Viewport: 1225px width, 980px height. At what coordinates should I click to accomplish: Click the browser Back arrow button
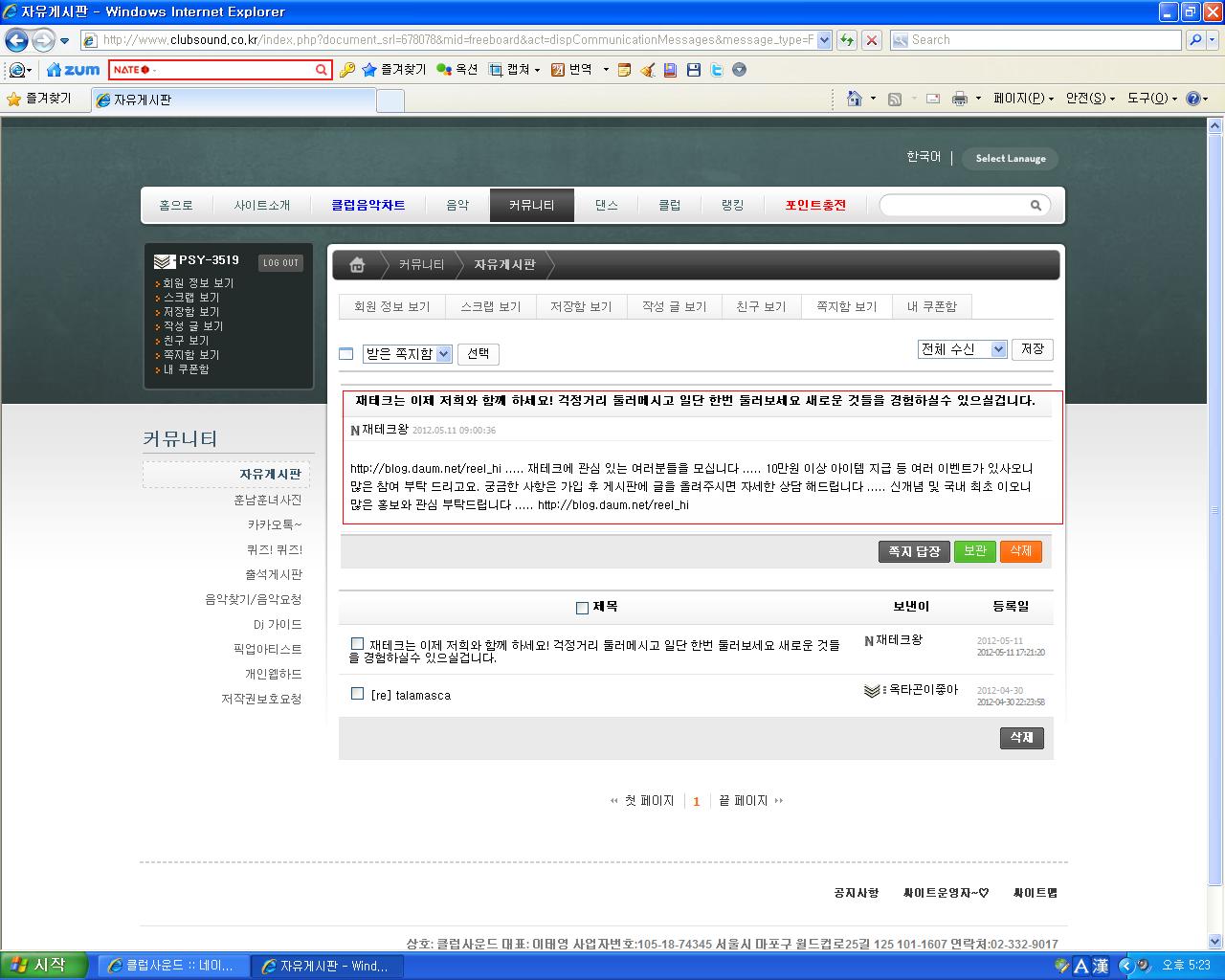pos(17,40)
